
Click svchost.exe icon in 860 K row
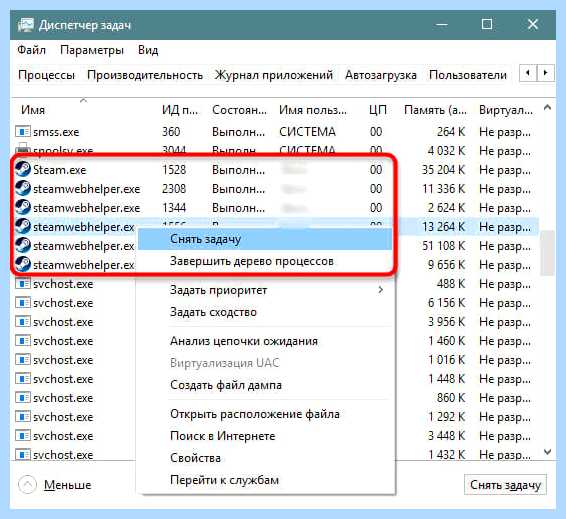point(23,398)
